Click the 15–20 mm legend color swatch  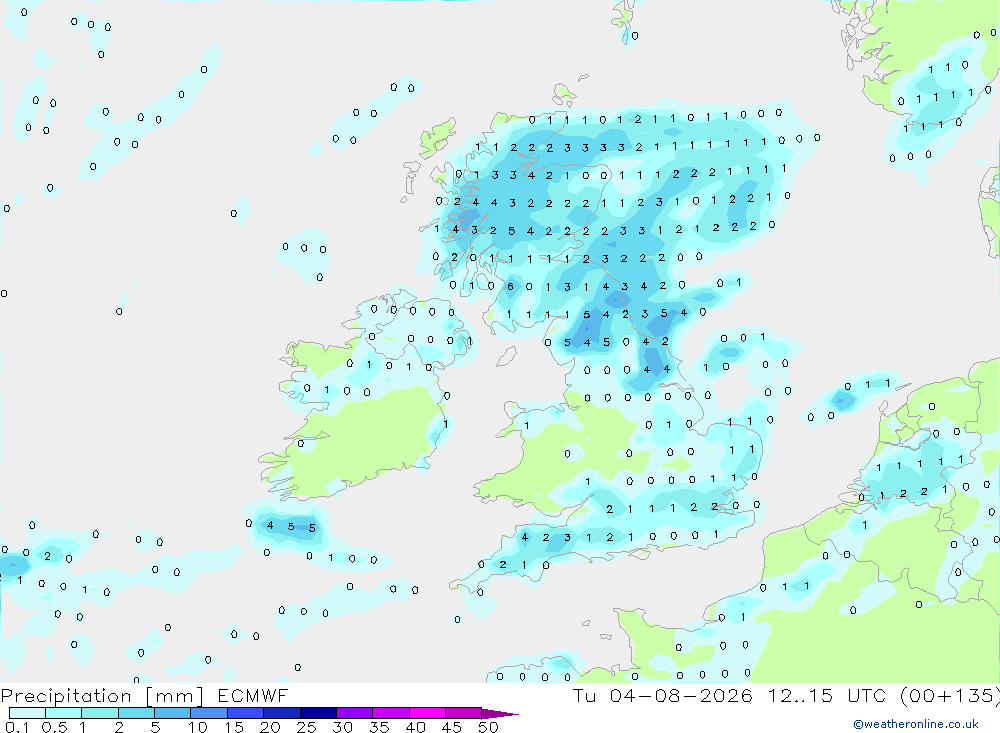(245, 713)
